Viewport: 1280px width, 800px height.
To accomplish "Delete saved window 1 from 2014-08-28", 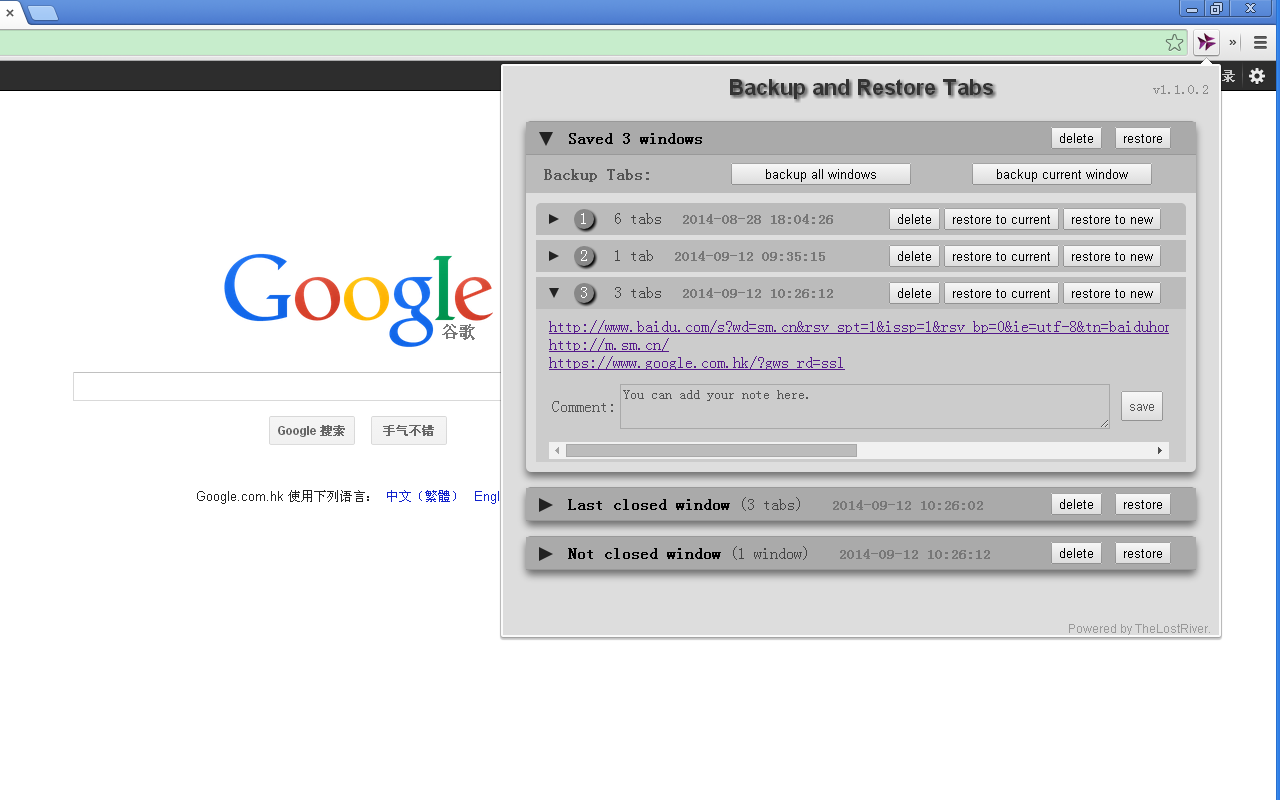I will (914, 219).
